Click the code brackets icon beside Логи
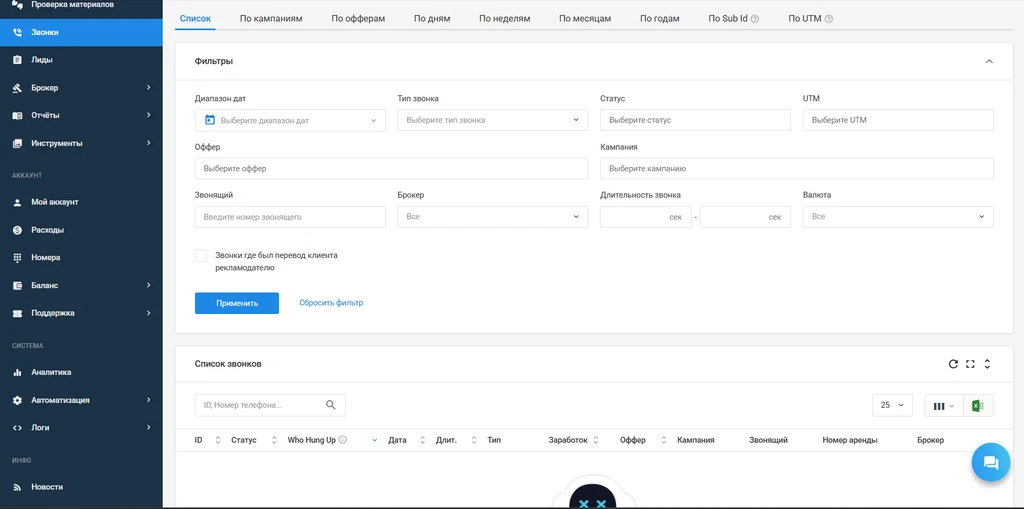The image size is (1024, 509). point(18,427)
